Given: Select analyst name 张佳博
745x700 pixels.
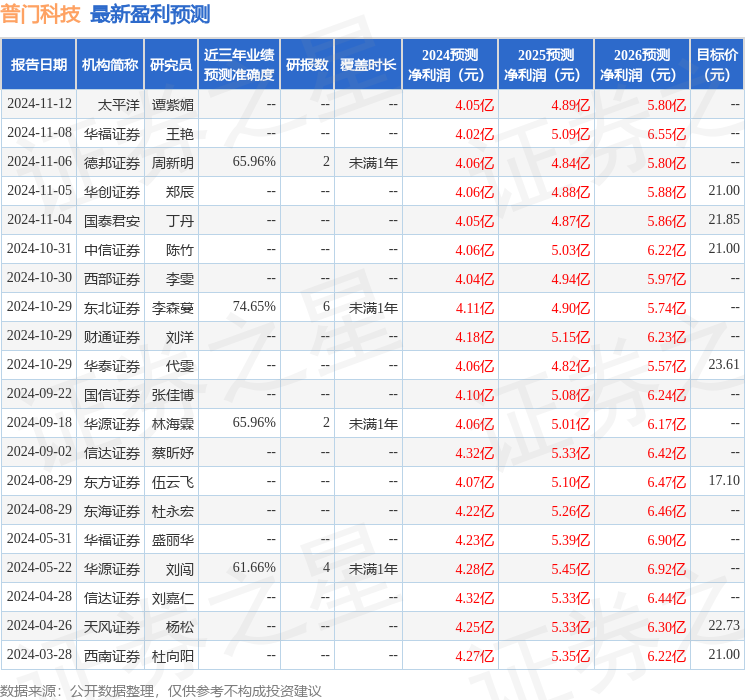Looking at the screenshot, I should tap(172, 395).
